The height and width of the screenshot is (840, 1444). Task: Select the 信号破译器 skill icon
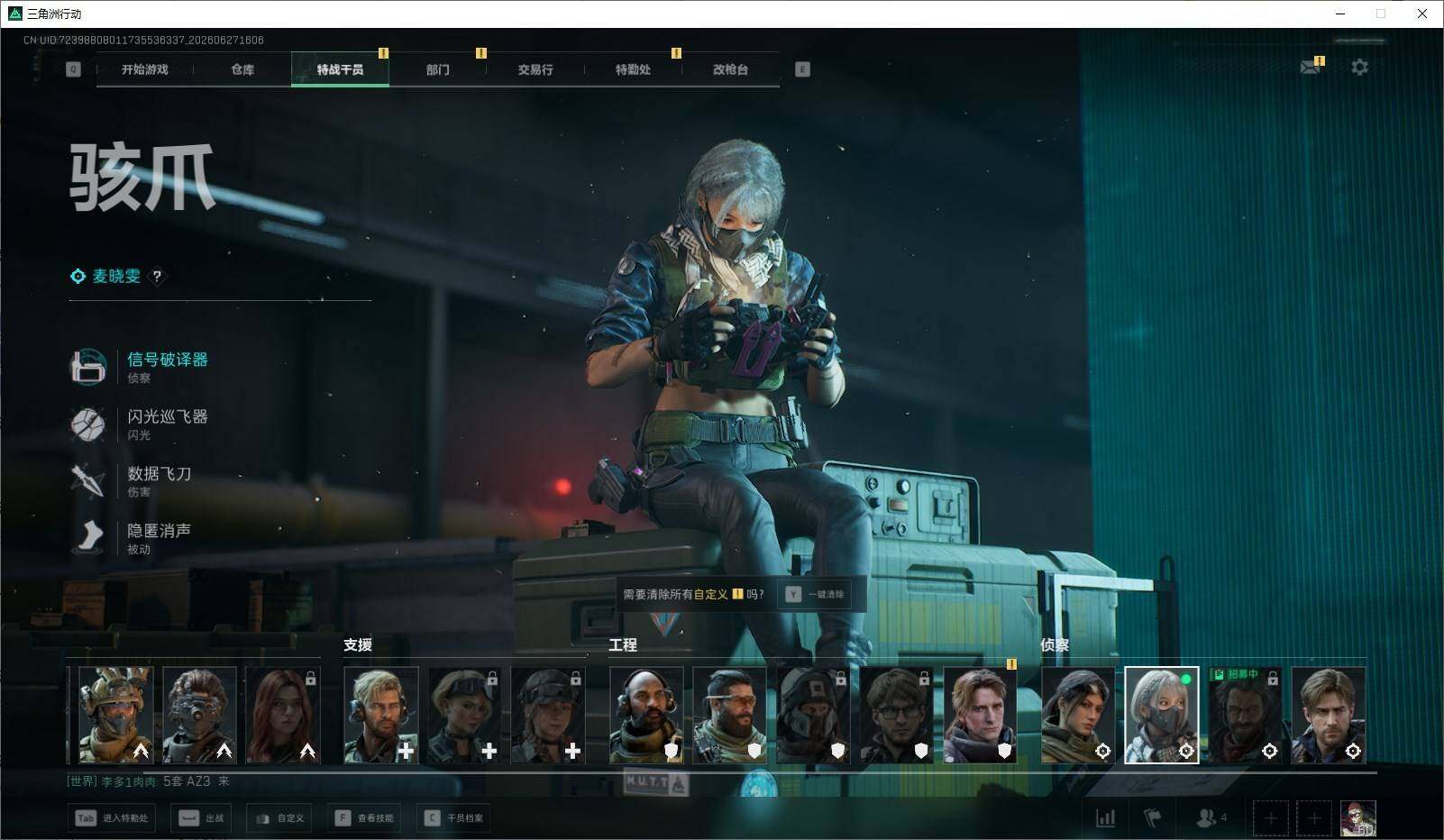coord(88,367)
